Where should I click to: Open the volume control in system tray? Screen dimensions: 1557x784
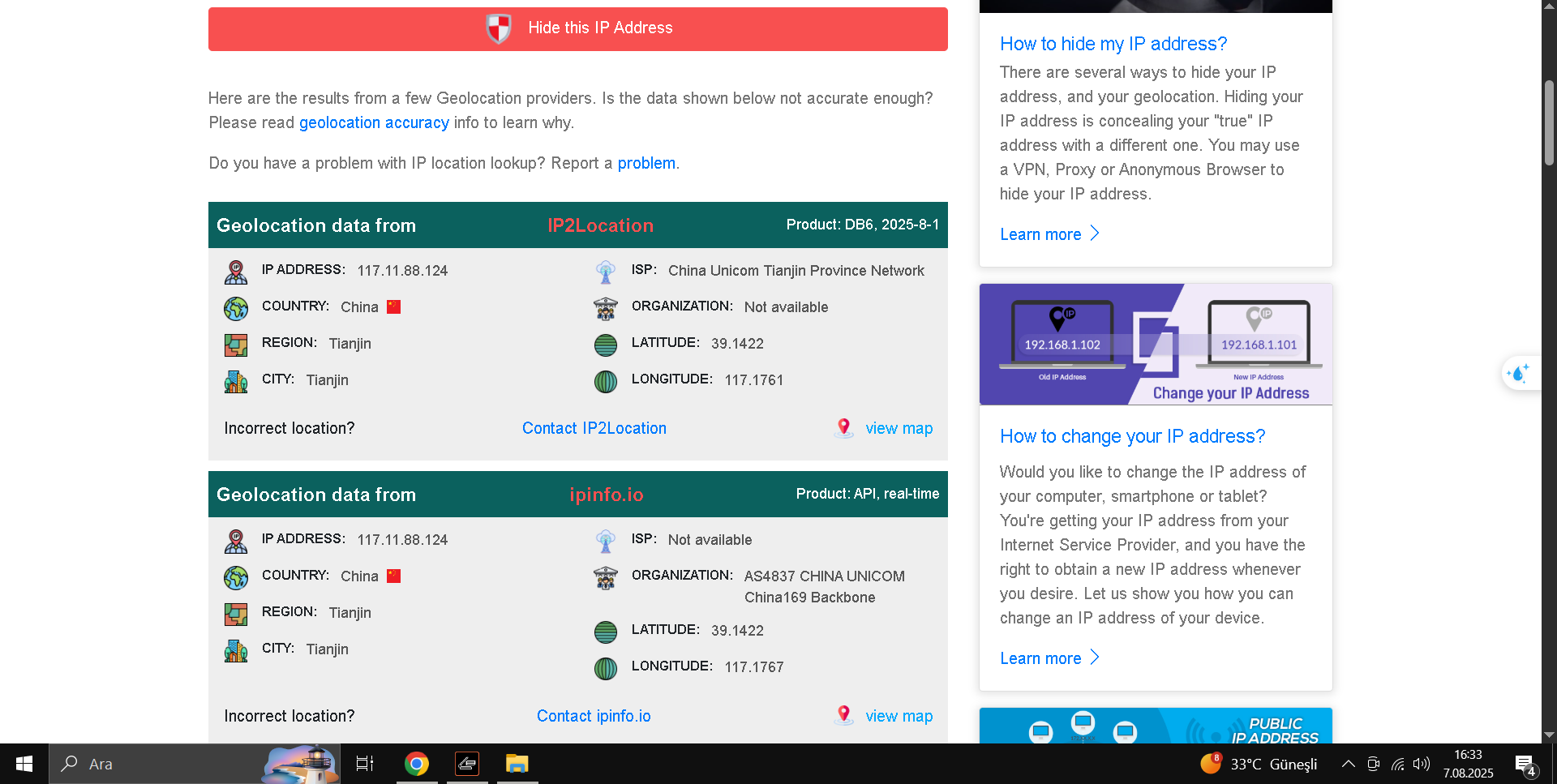click(1421, 764)
